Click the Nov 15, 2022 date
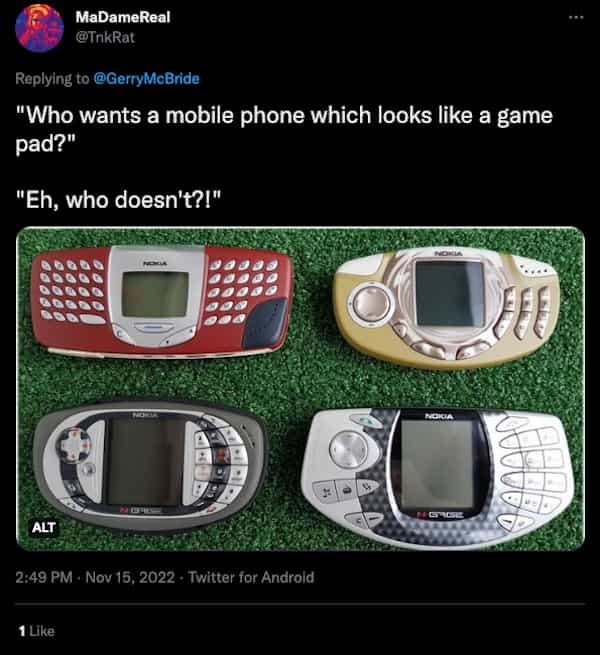The height and width of the screenshot is (655, 600). (x=130, y=577)
